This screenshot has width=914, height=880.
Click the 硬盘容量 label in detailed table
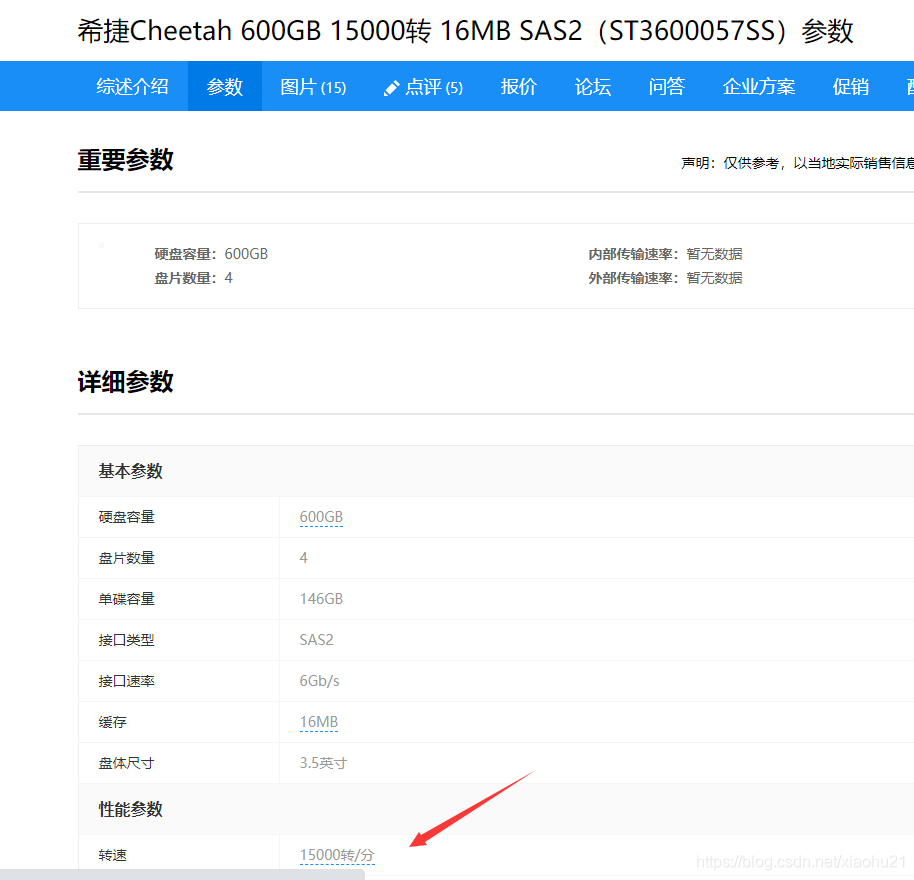[126, 517]
